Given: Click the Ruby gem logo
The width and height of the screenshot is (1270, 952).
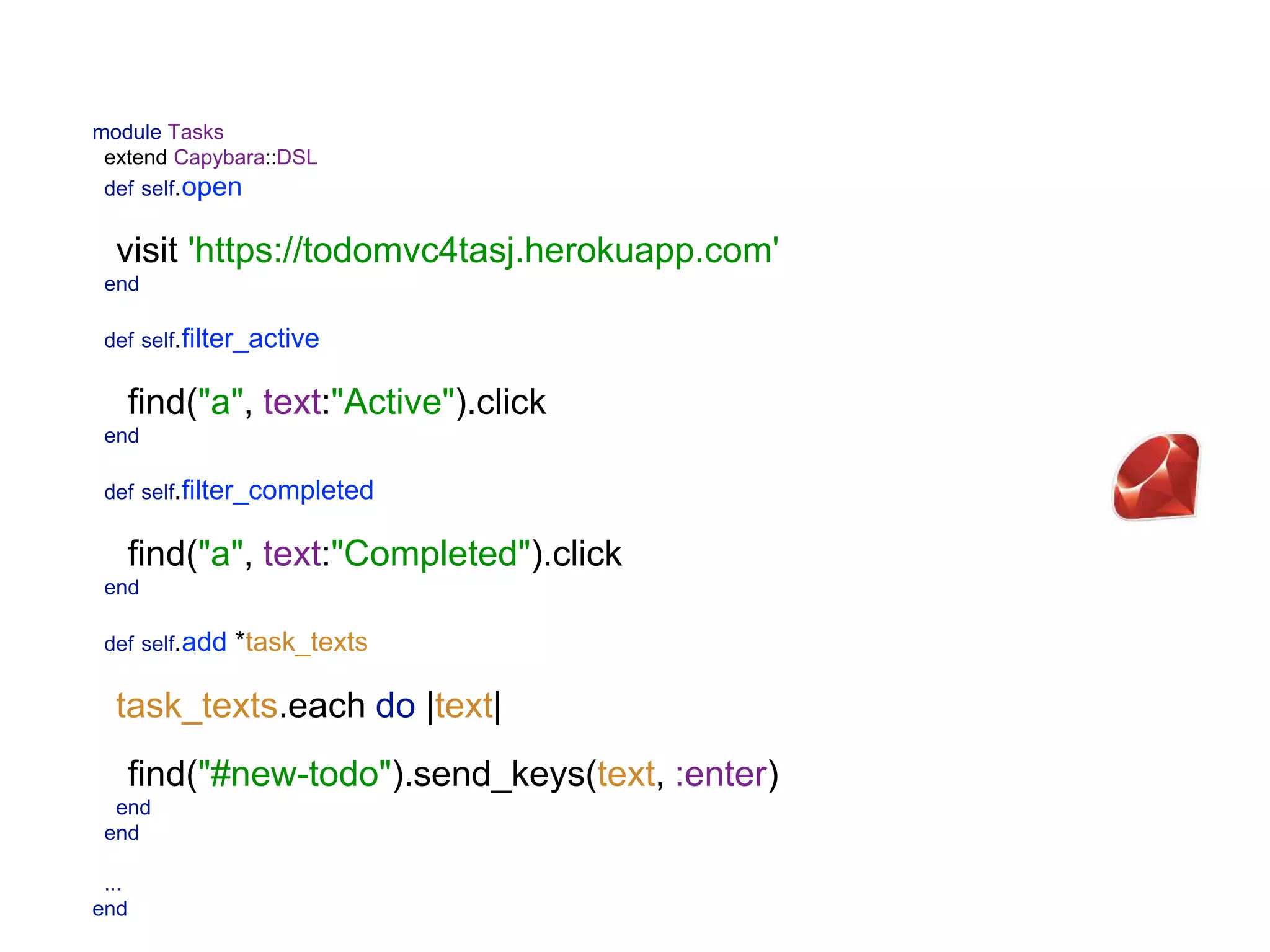Looking at the screenshot, I should 1157,477.
